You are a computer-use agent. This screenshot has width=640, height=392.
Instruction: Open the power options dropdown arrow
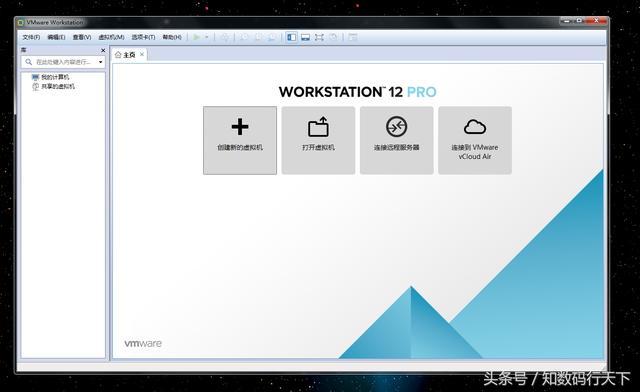(207, 37)
